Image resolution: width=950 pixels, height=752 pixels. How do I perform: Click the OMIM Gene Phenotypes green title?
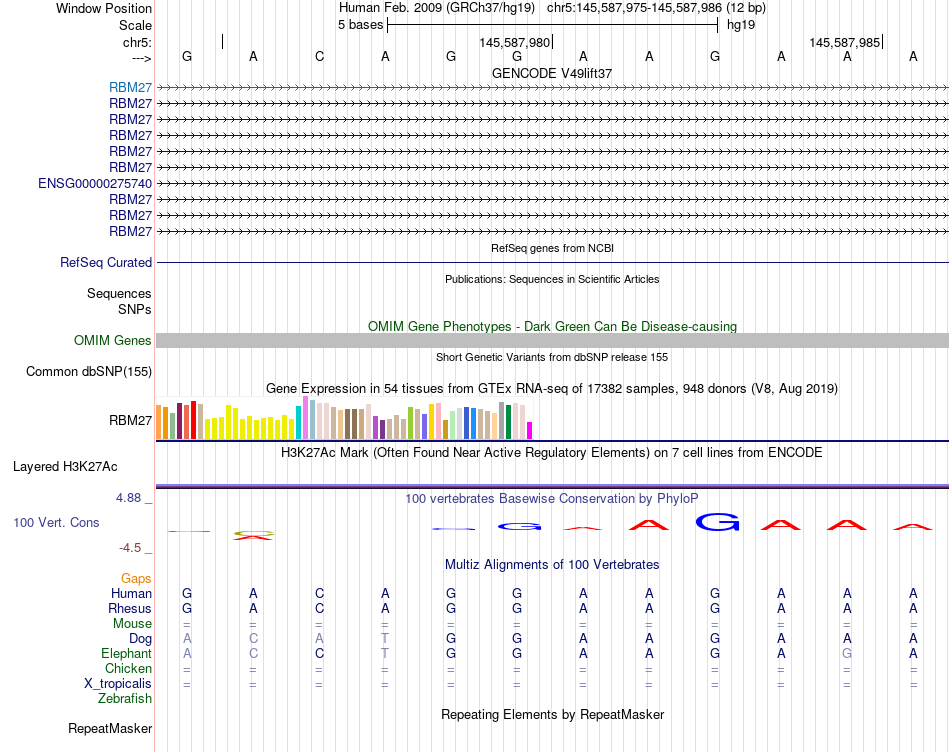click(552, 327)
